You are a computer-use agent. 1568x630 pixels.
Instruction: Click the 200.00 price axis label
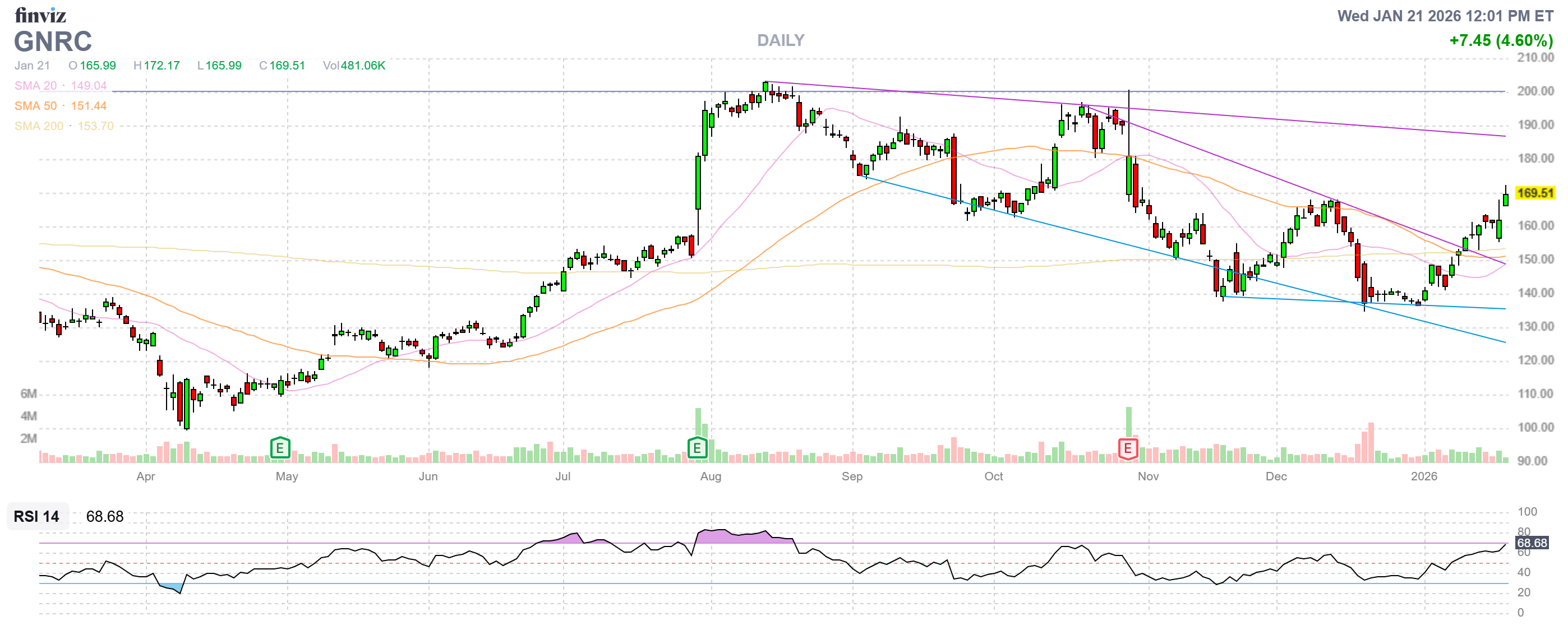[1534, 91]
